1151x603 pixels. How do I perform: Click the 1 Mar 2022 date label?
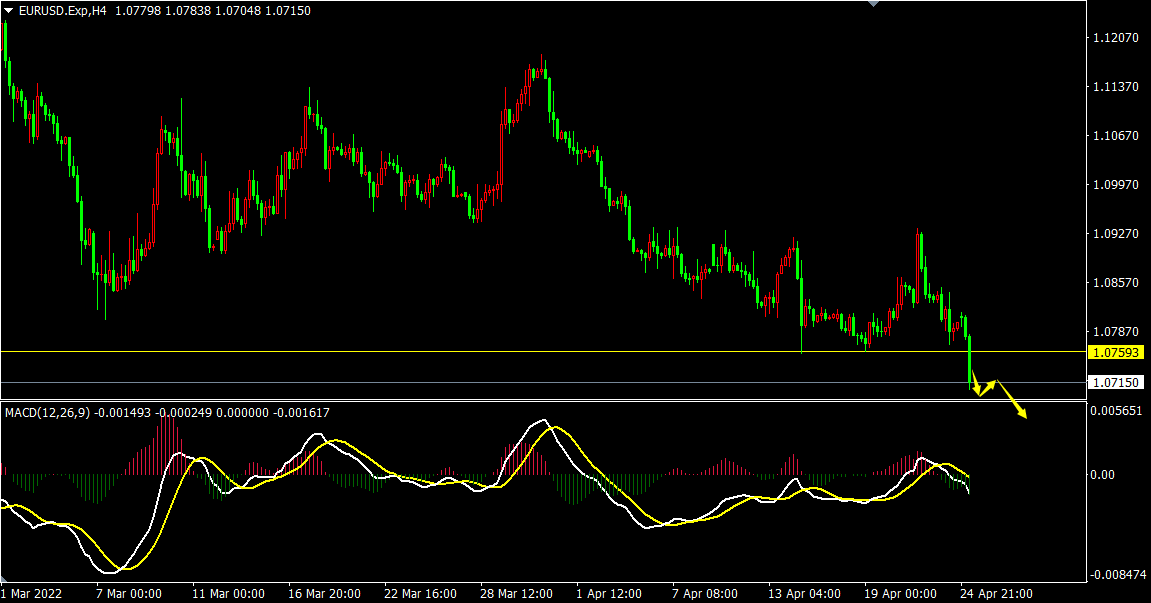[33, 593]
